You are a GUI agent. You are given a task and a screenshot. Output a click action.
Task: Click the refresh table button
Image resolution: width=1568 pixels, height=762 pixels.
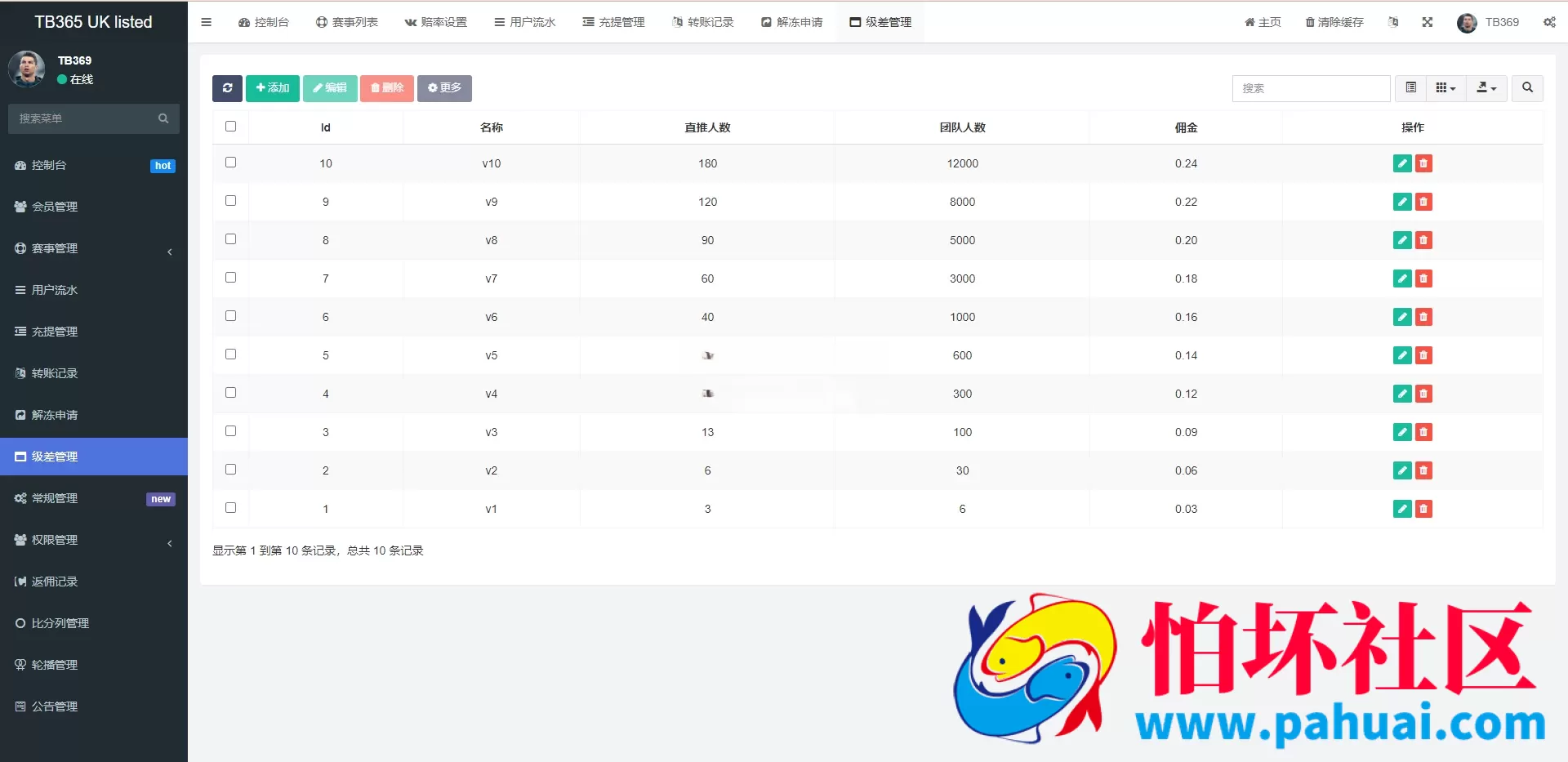click(227, 88)
